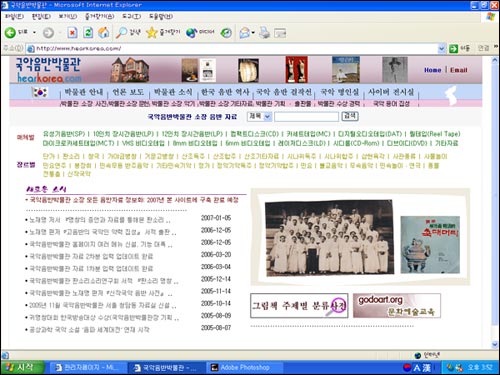Viewport: 500px width, 375px height.
Task: Click the Back arrow toolbar icon
Action: coord(10,32)
